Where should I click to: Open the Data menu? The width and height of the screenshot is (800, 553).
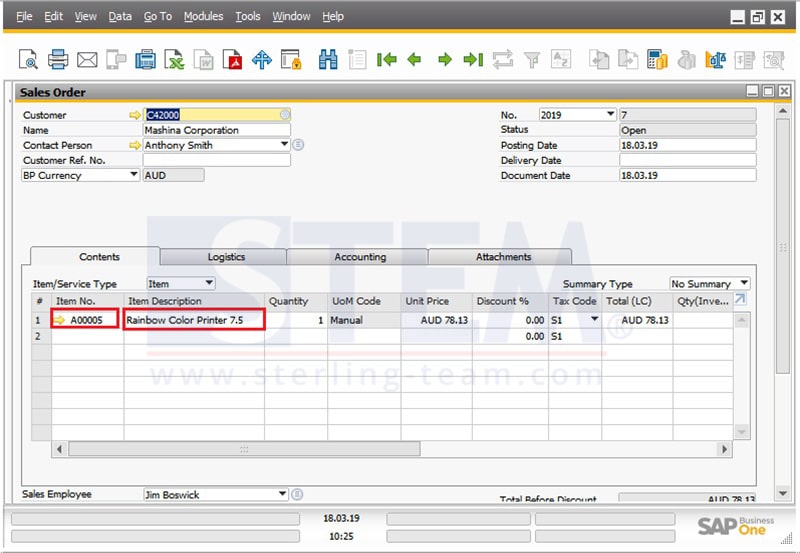120,16
